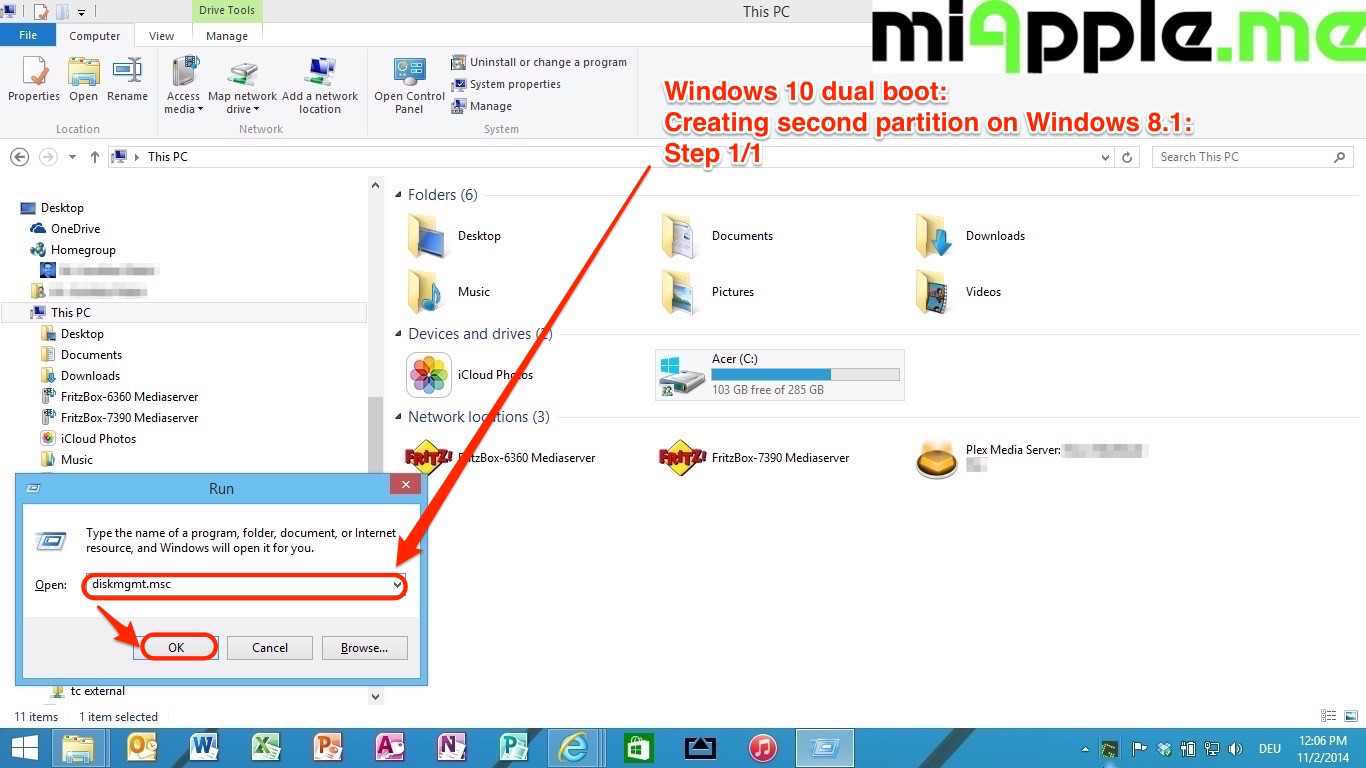The height and width of the screenshot is (768, 1366).
Task: Click OK in the Run dialog
Action: [x=176, y=648]
